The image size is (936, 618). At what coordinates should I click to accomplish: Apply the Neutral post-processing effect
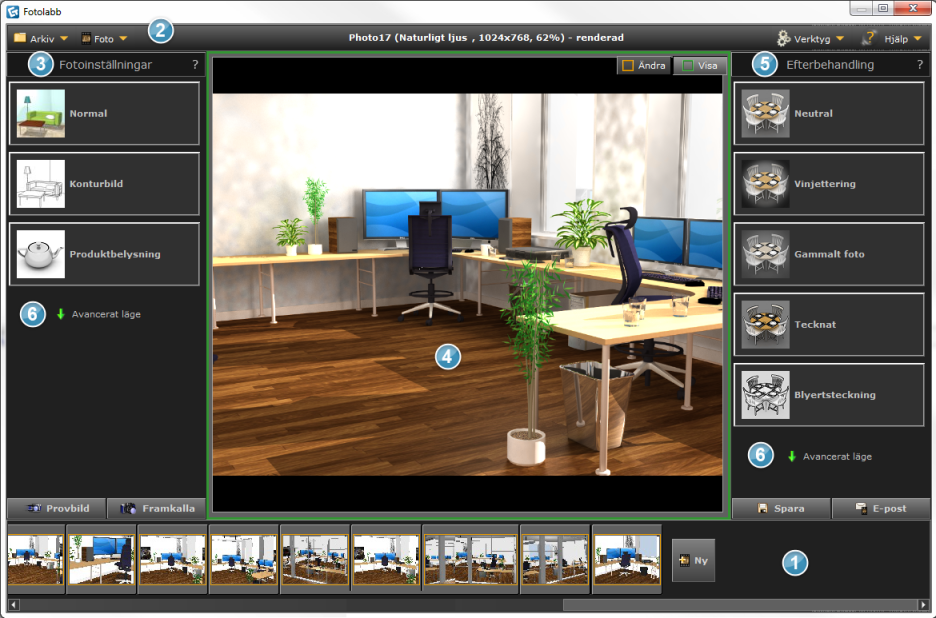(x=828, y=114)
